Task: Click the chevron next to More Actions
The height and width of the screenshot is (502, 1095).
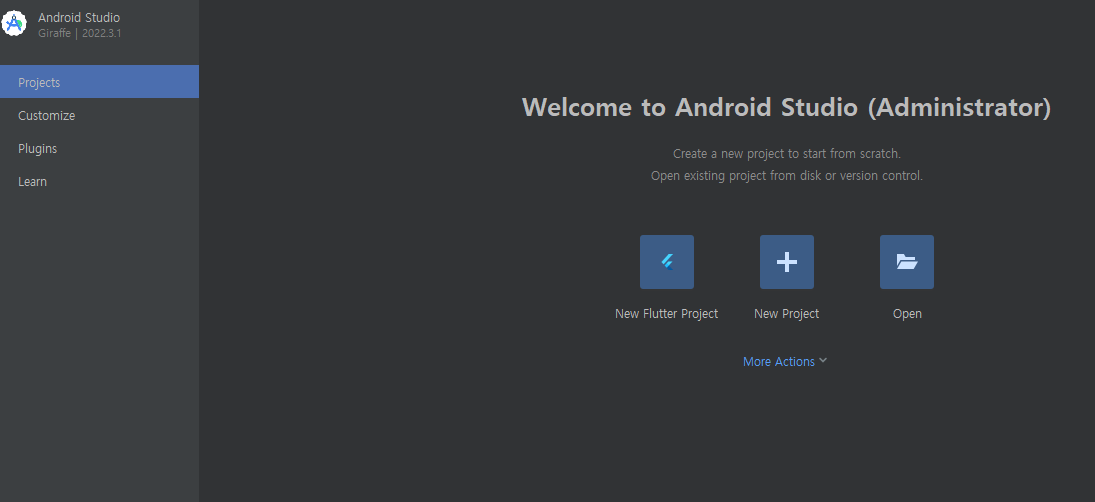Action: click(823, 360)
